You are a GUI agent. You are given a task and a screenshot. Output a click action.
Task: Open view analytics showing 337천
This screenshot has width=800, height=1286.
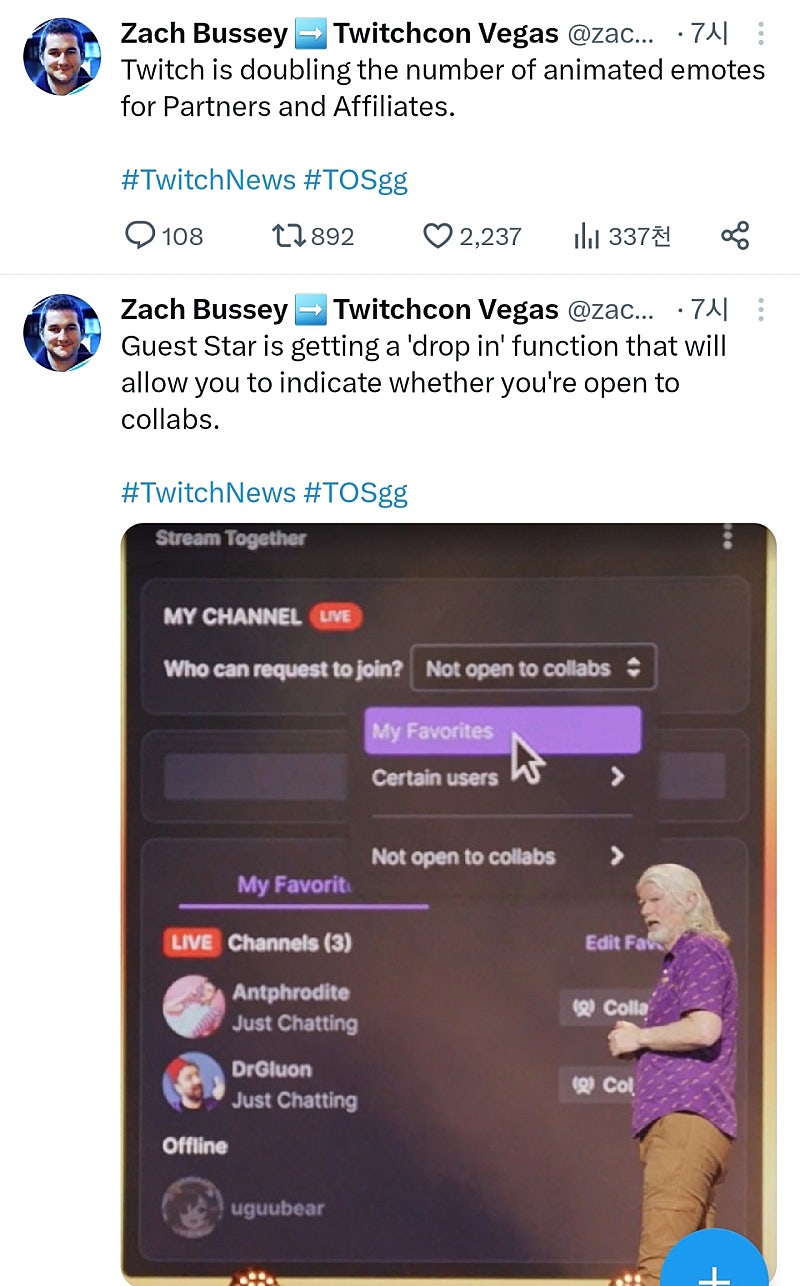pos(586,236)
